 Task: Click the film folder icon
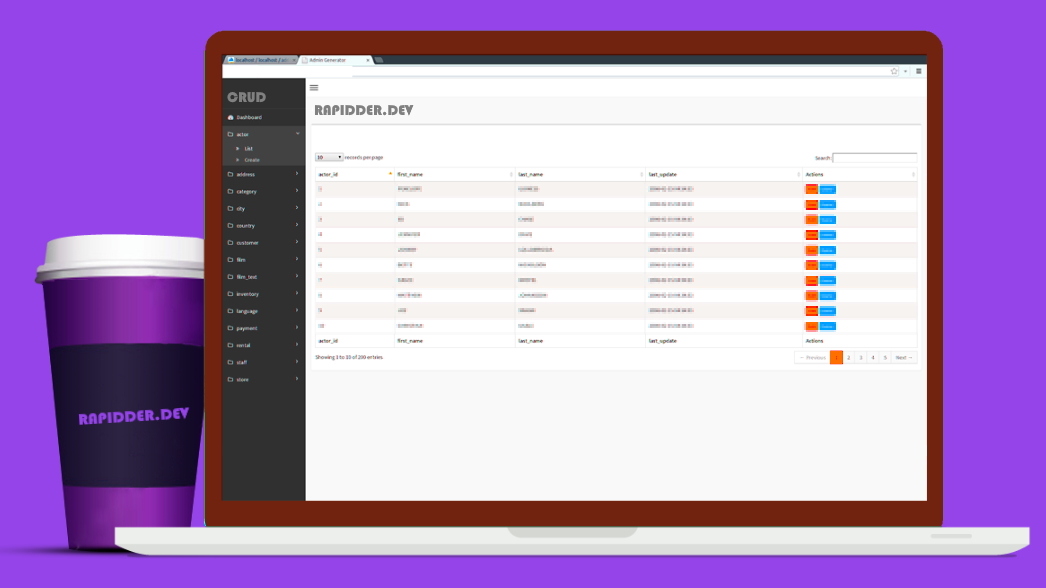click(x=231, y=260)
